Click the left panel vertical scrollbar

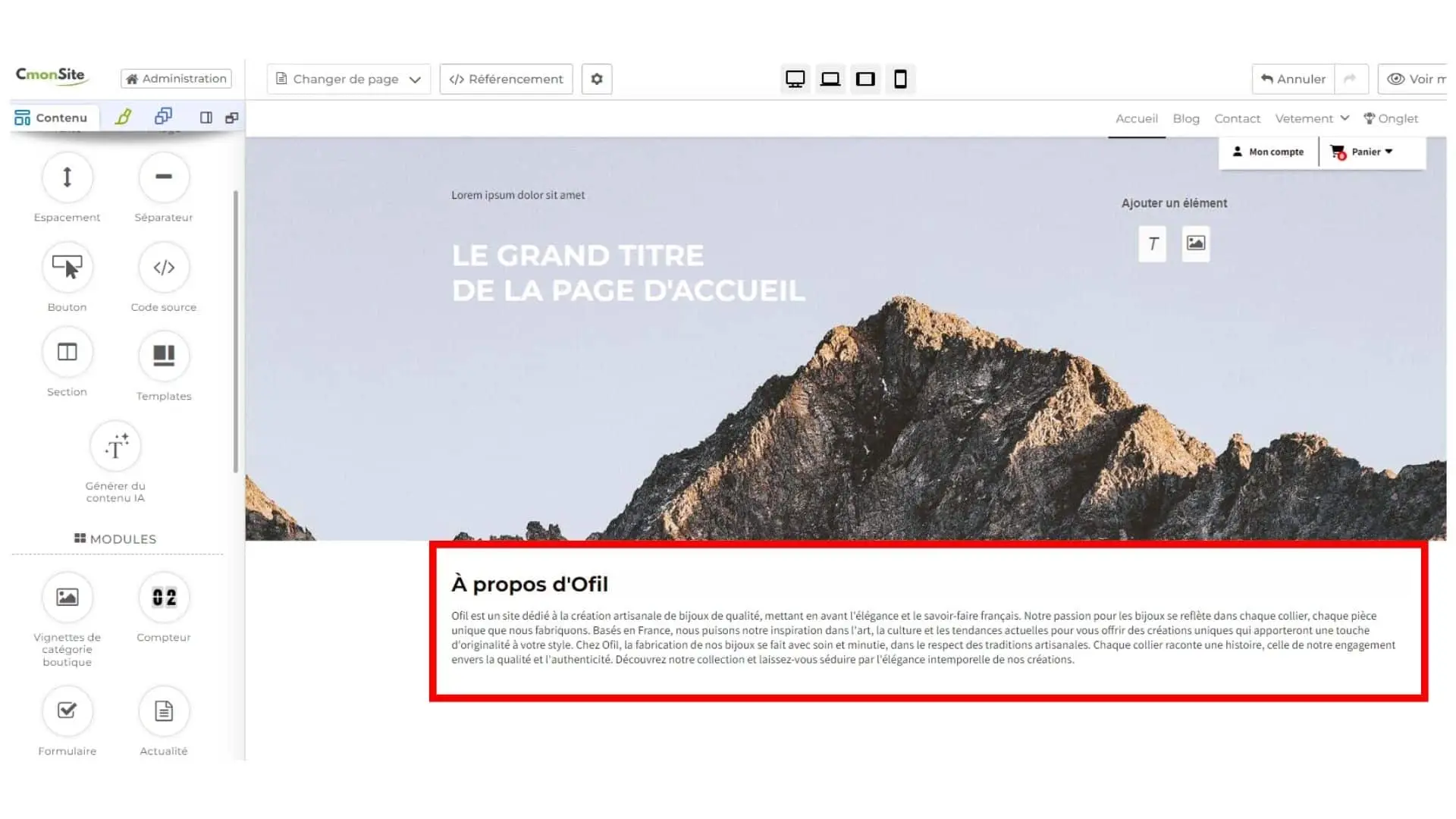[x=236, y=331]
